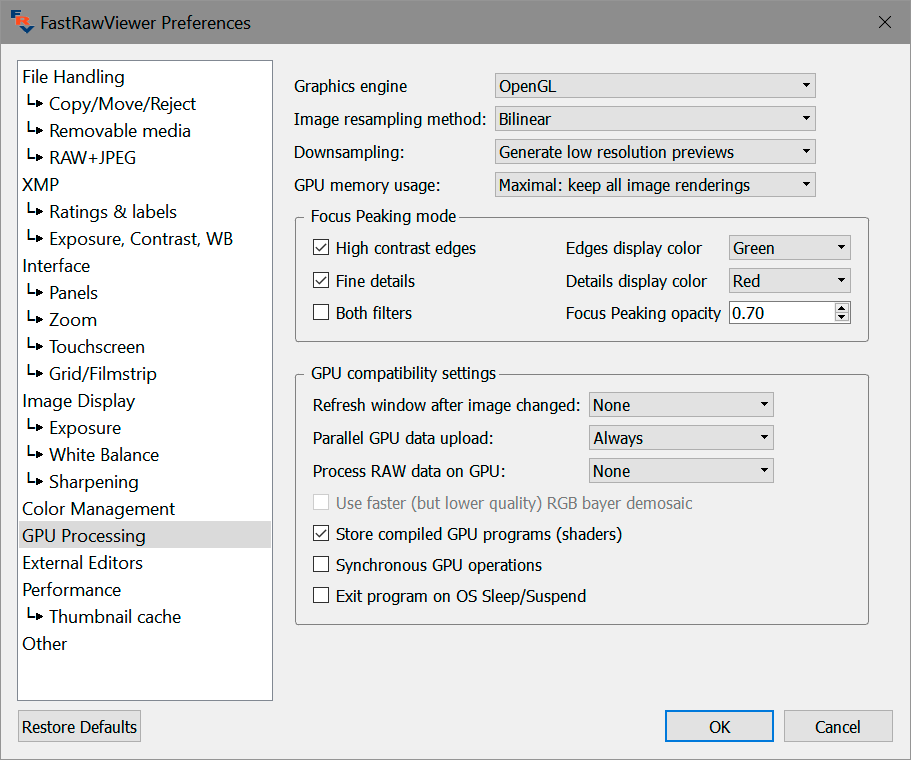Viewport: 911px width, 760px height.
Task: Enable the Both filters checkbox
Action: click(x=321, y=313)
